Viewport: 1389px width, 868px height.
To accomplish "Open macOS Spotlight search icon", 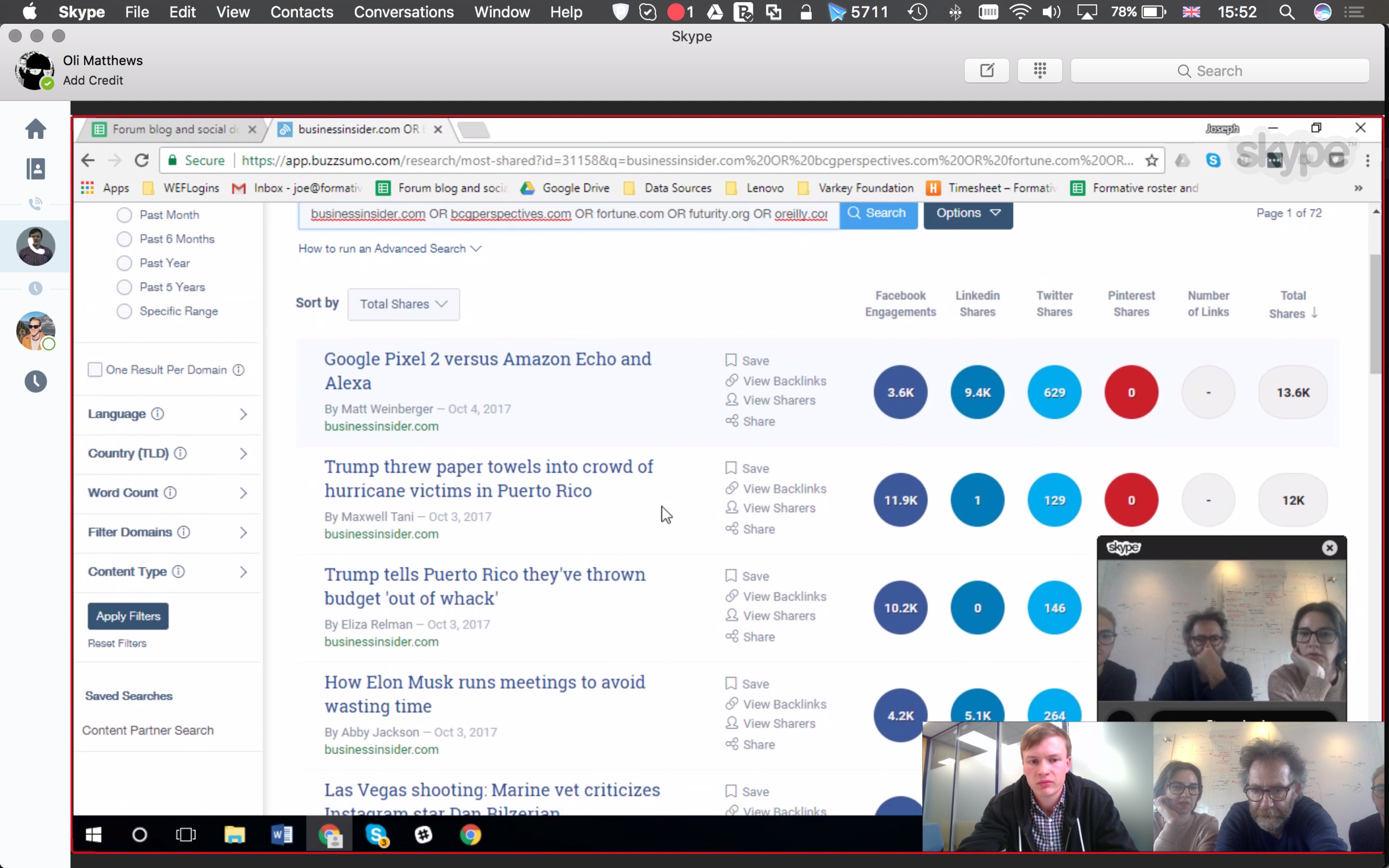I will pyautogui.click(x=1286, y=12).
